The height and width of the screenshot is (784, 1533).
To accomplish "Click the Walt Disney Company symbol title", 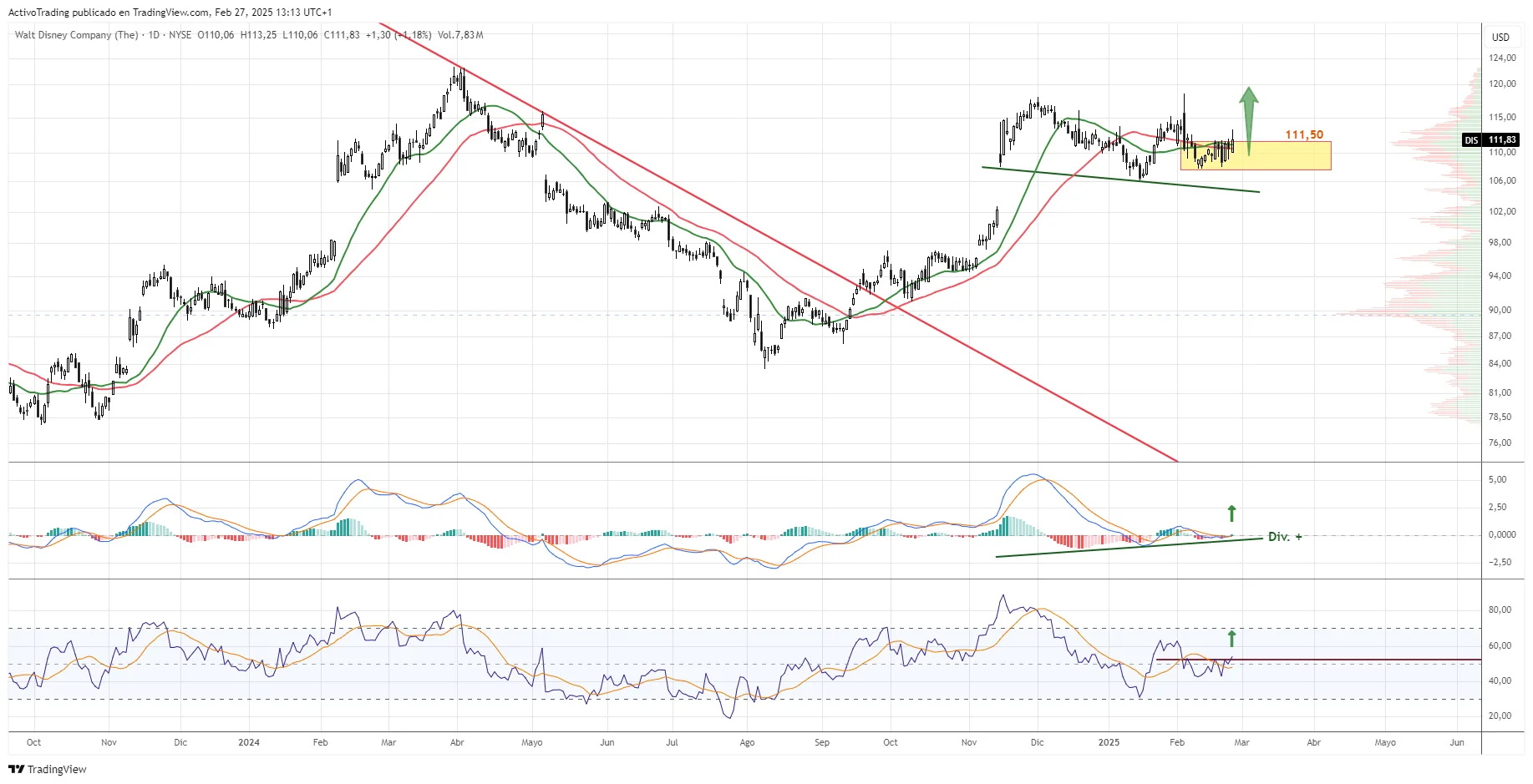I will (x=76, y=35).
